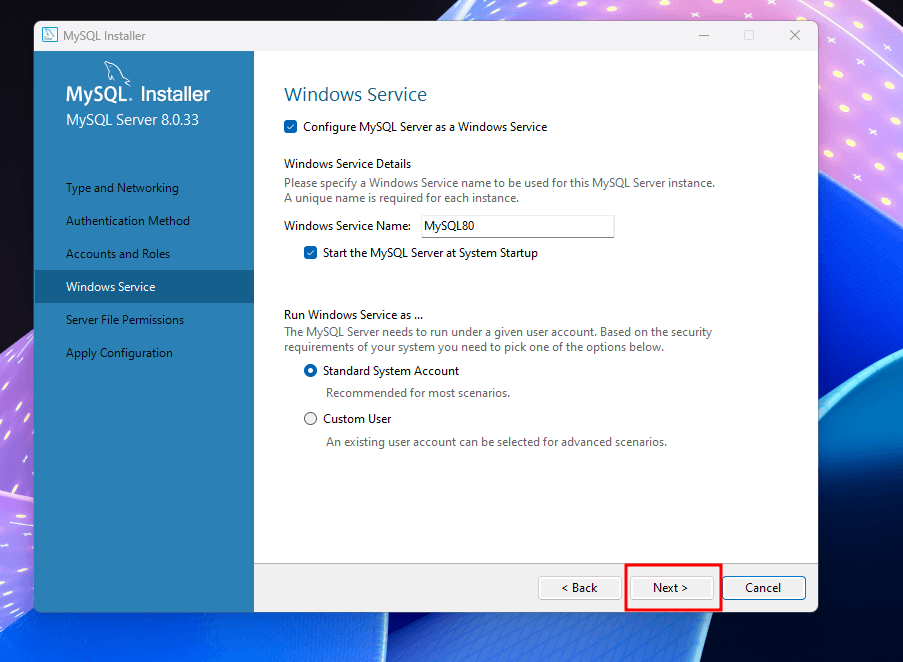This screenshot has width=903, height=662.
Task: Click 'Recommended for most scenarios.' text
Action: (x=418, y=393)
